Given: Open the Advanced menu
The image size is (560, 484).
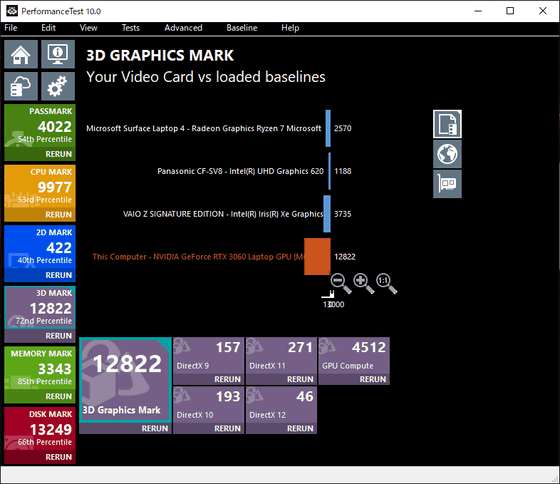Looking at the screenshot, I should [183, 28].
